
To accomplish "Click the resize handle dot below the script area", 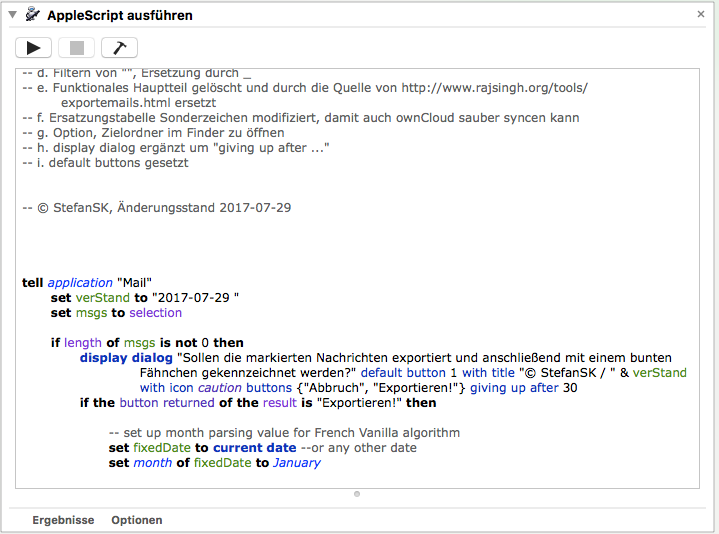I will (358, 494).
